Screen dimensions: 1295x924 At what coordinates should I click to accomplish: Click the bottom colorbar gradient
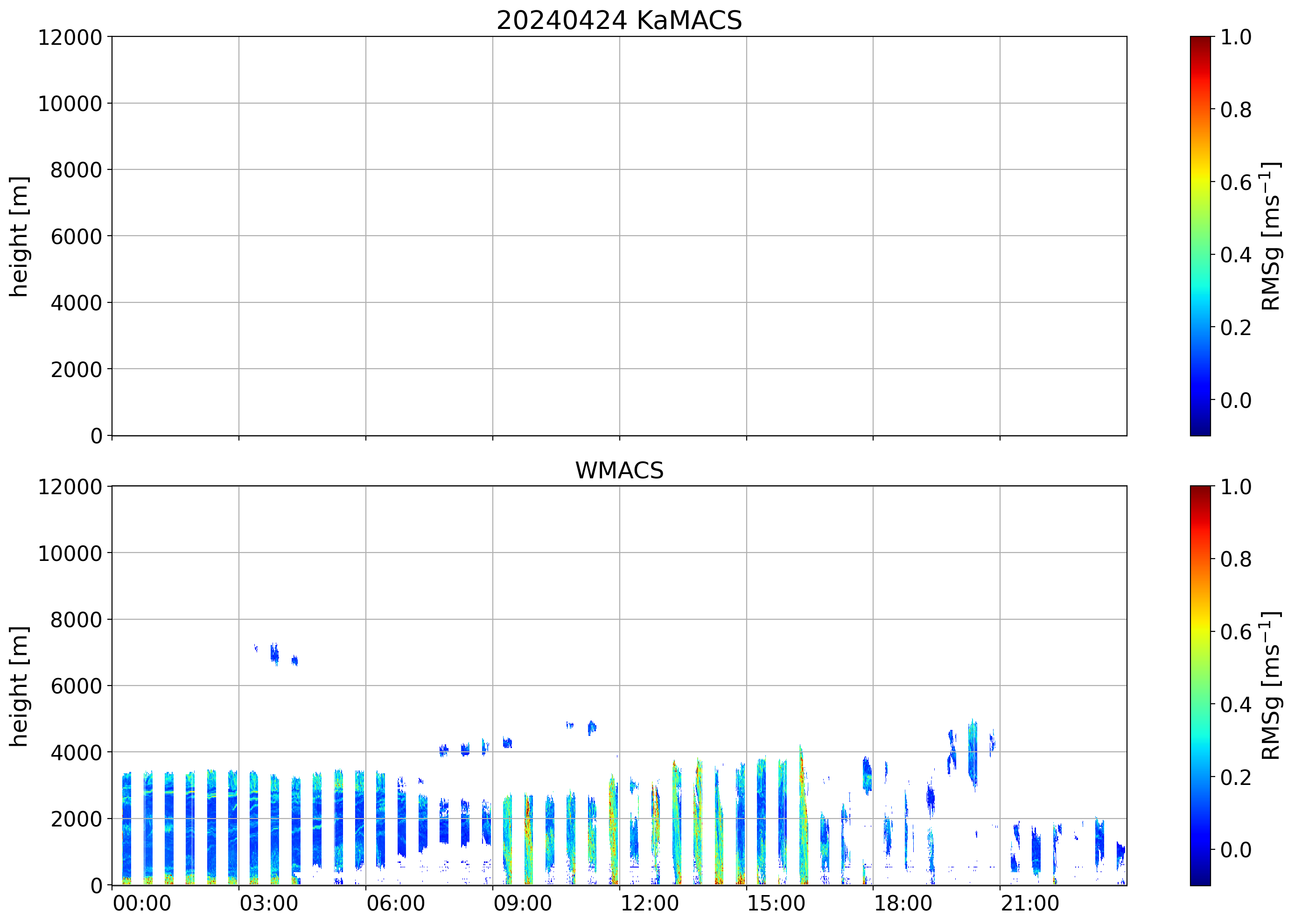[1200, 686]
